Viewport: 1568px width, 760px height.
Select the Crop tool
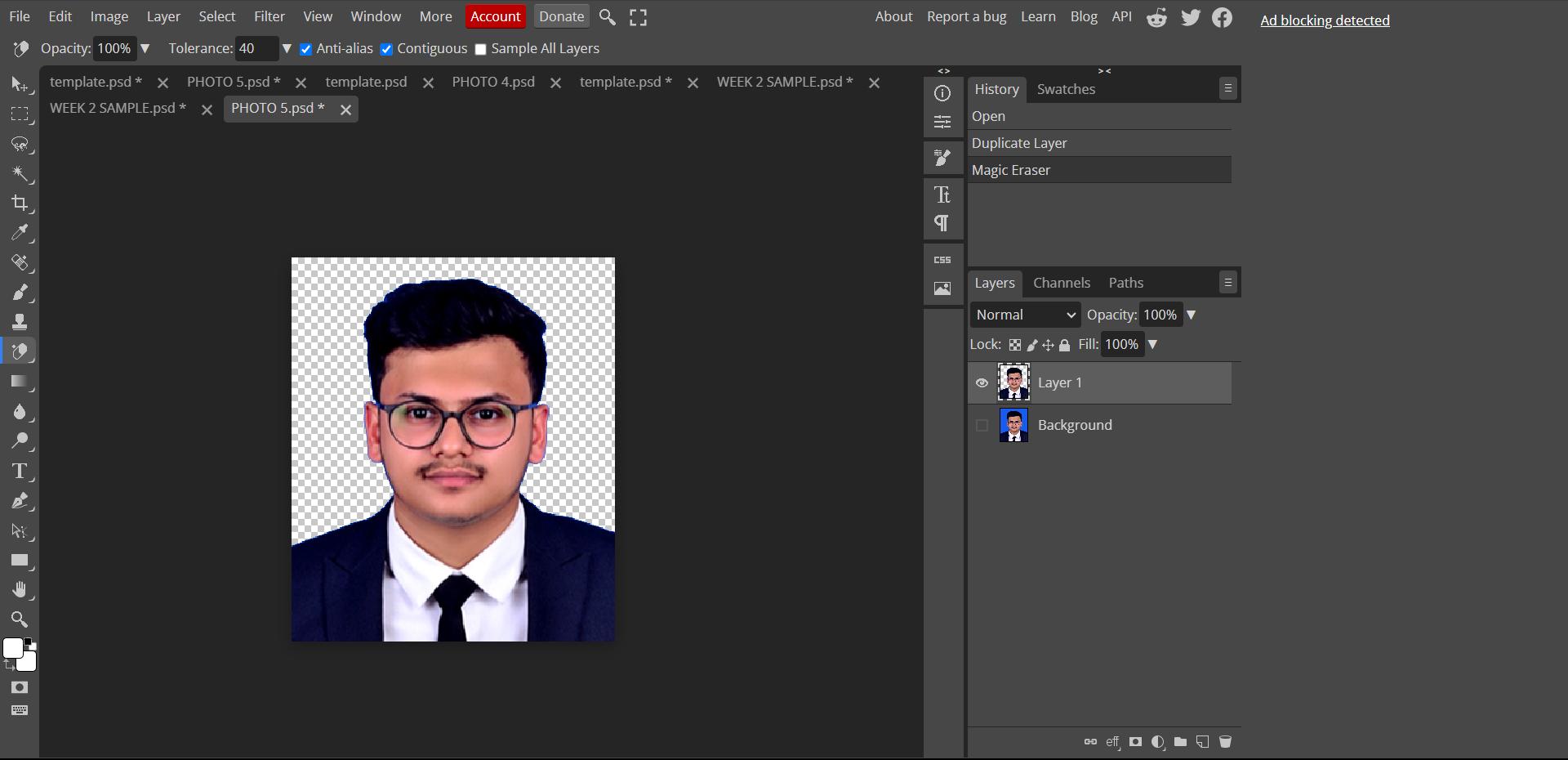click(x=20, y=203)
